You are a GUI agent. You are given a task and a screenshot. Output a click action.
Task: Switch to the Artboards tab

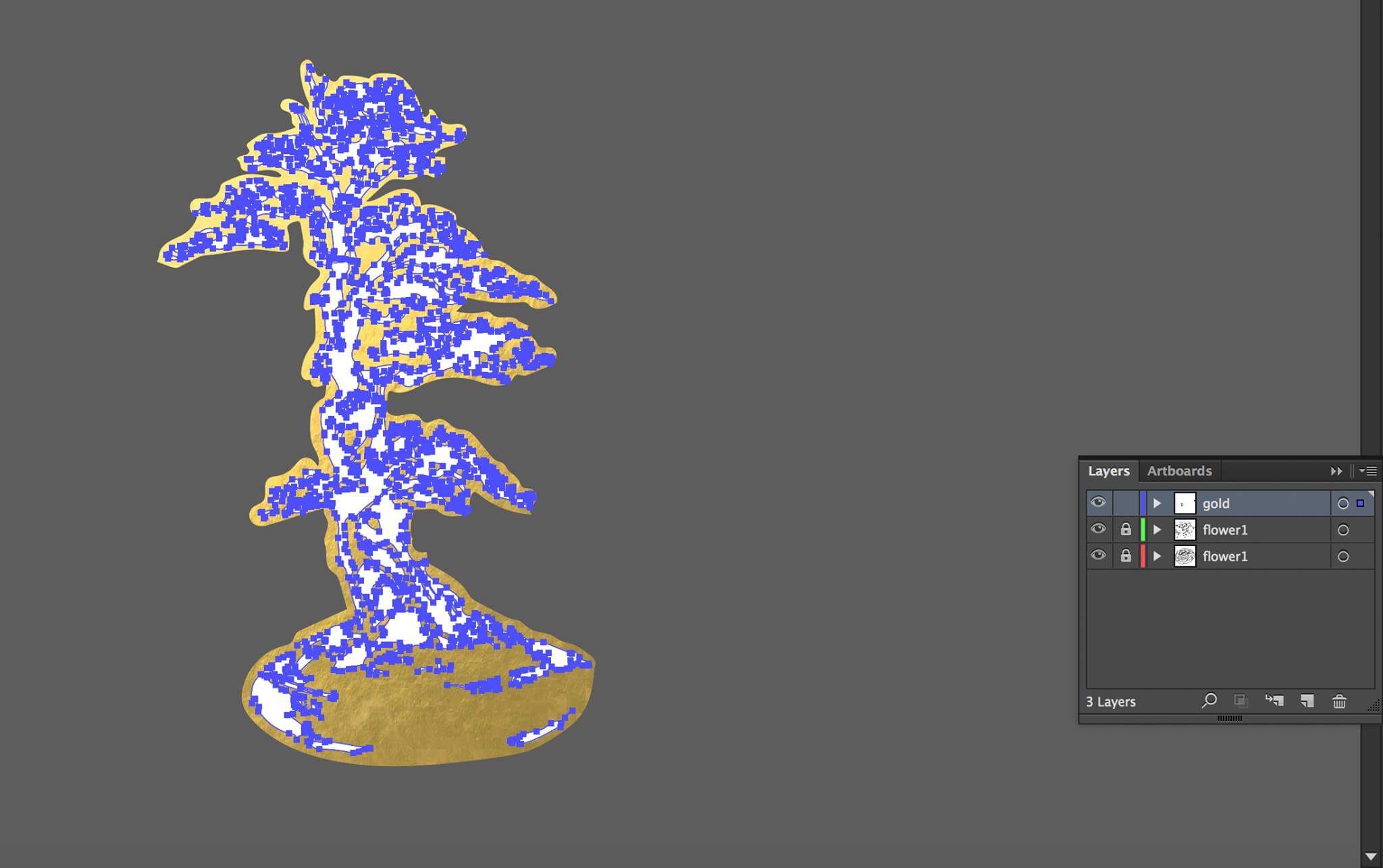coord(1179,471)
